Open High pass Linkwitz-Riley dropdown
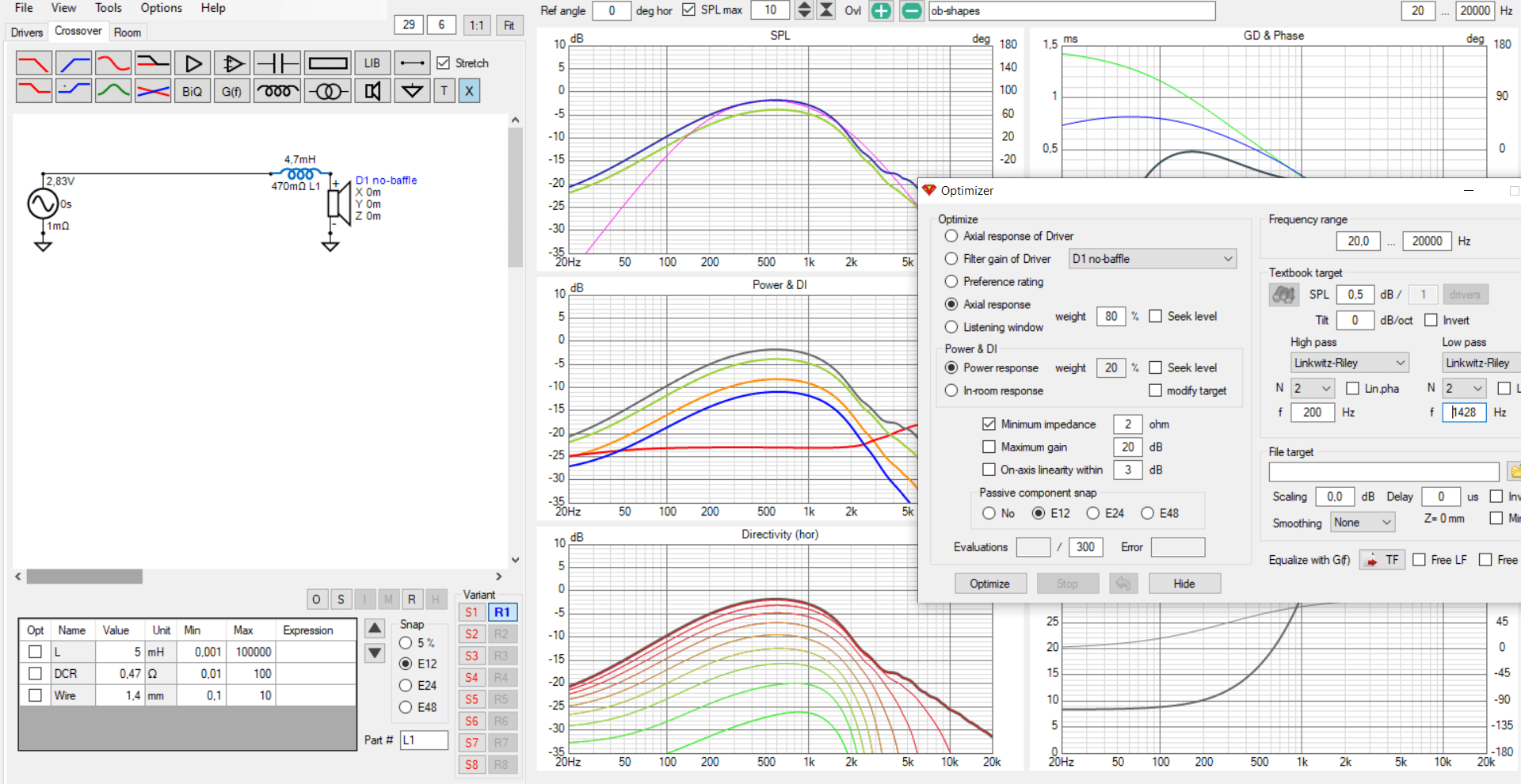Image resolution: width=1521 pixels, height=784 pixels. (x=1349, y=363)
